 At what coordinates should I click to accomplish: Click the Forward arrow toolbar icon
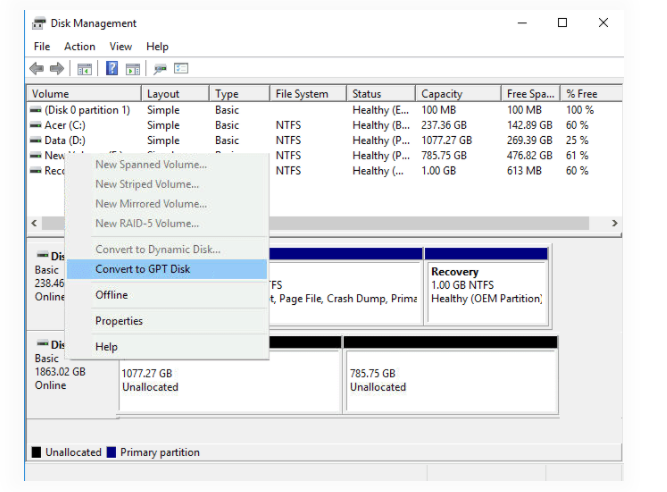57,68
